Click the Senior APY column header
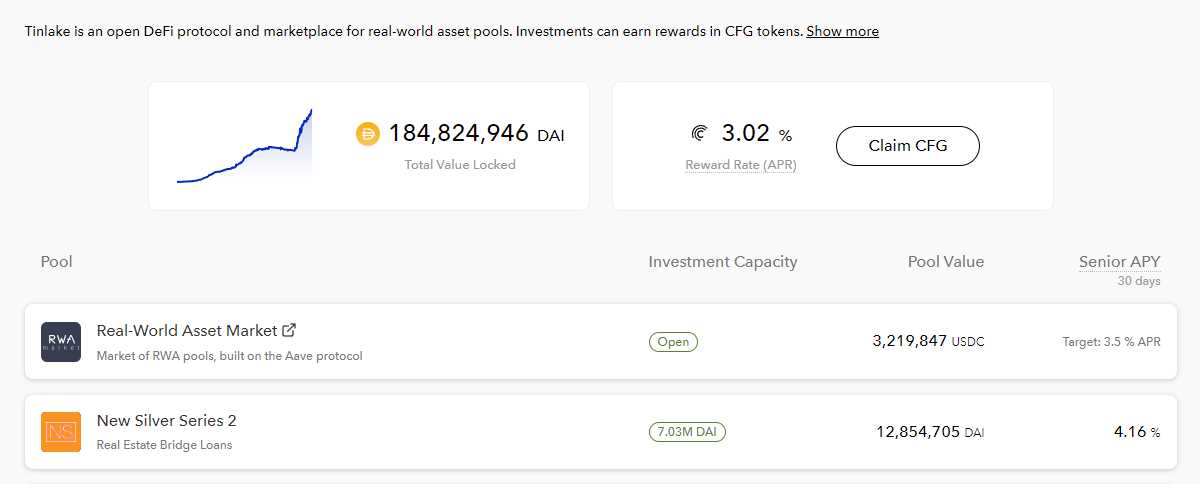 1119,262
